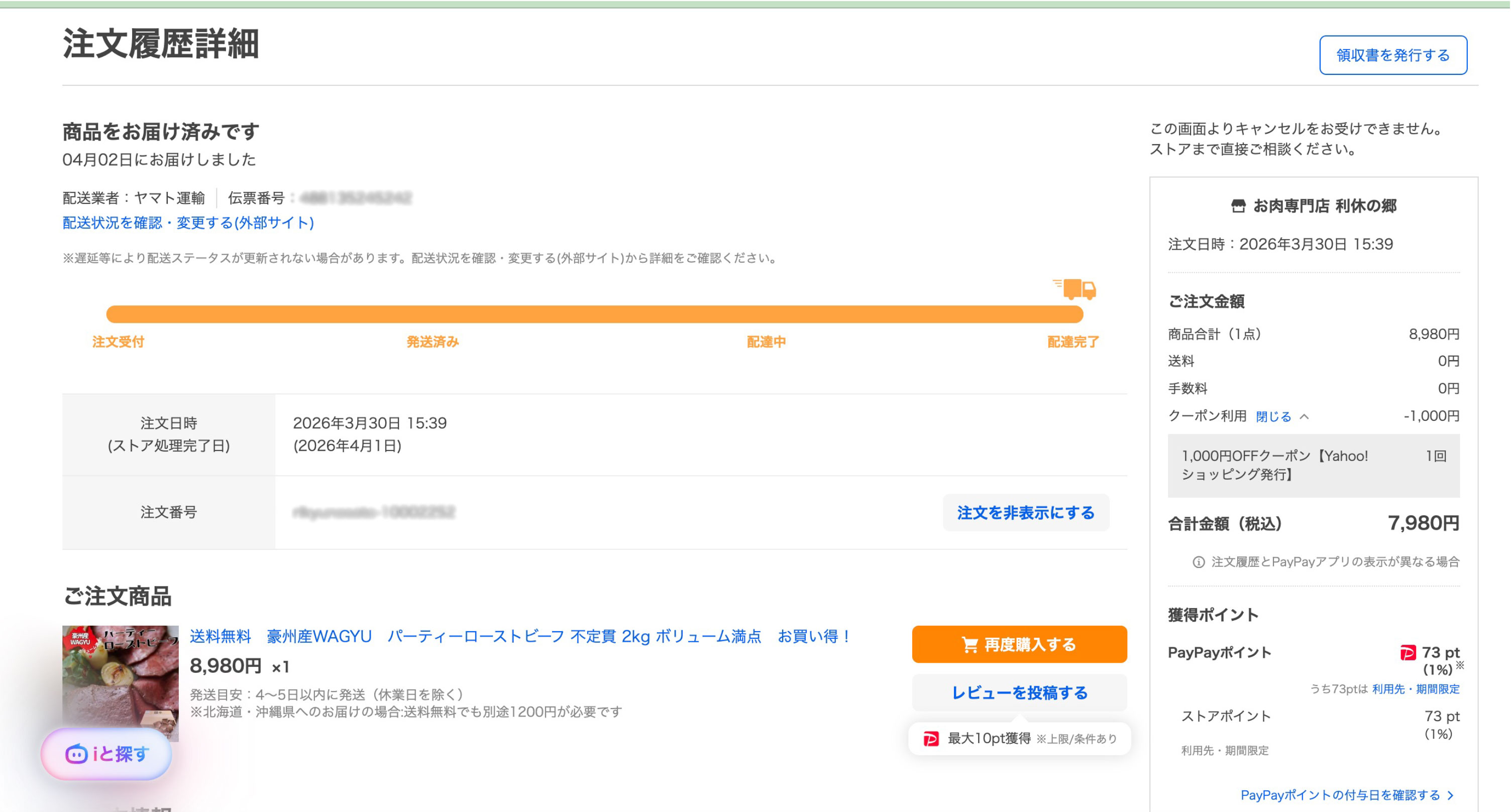This screenshot has height=812, width=1511.
Task: Open the roast beef product thumbnail
Action: click(x=120, y=683)
